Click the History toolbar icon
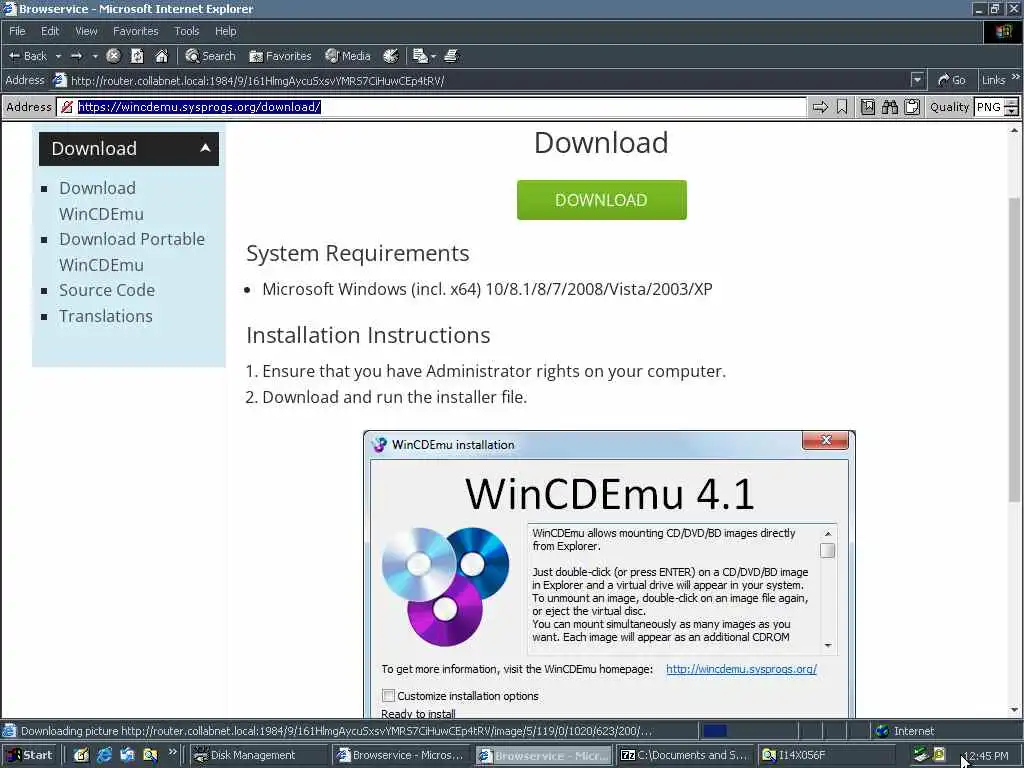Viewport: 1024px width, 768px height. click(x=391, y=56)
